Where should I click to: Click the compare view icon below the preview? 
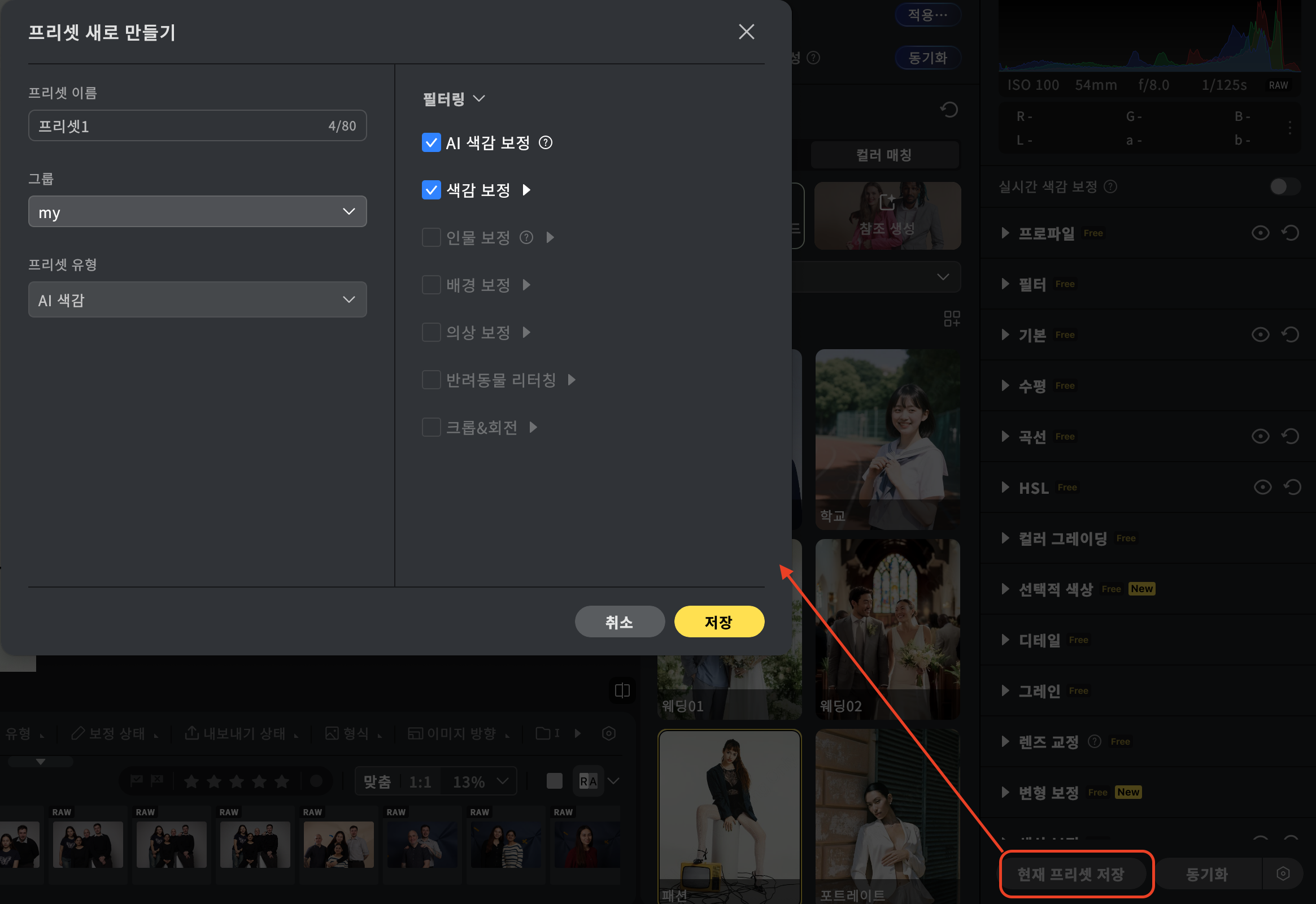pyautogui.click(x=622, y=690)
